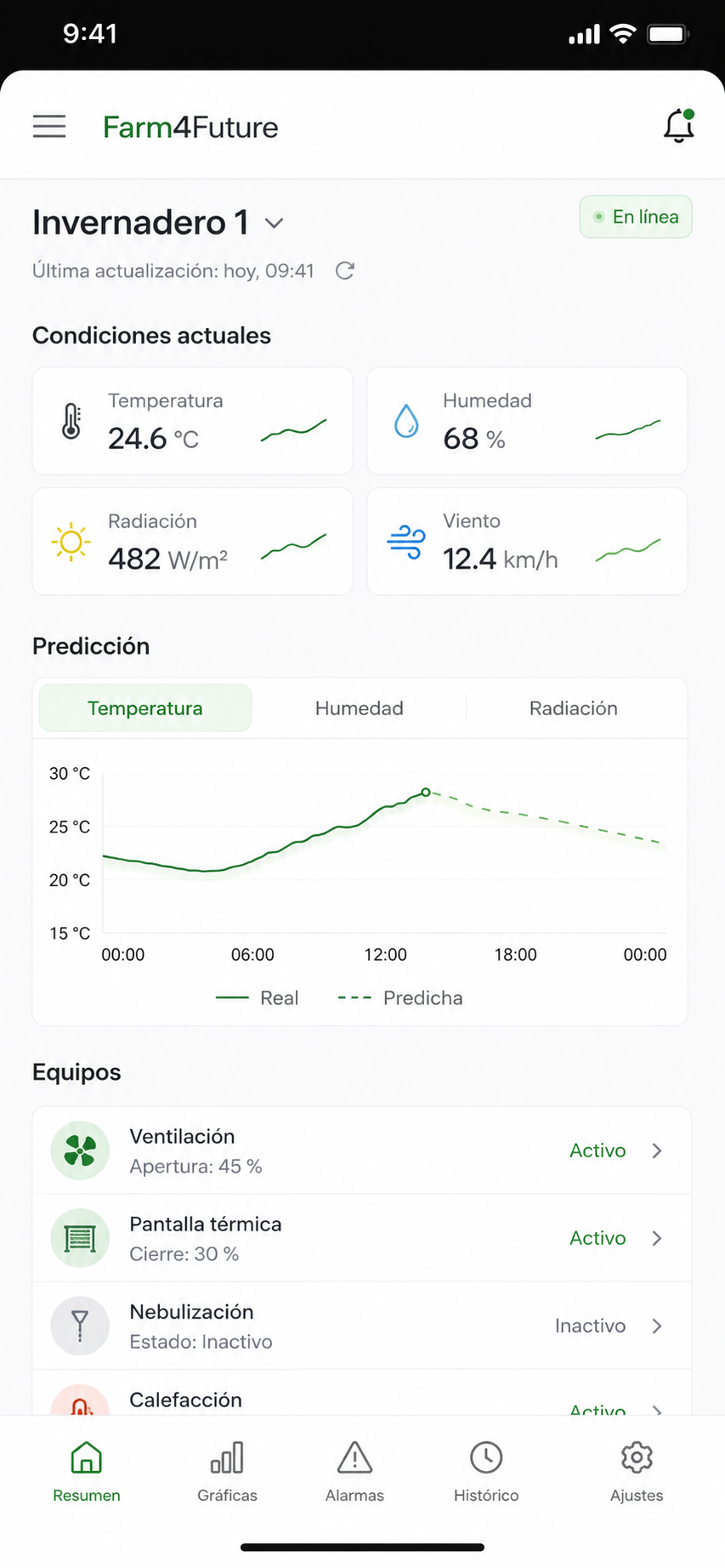Tap the wind Viento icon
Screen dimensions: 725x1568
(x=406, y=542)
